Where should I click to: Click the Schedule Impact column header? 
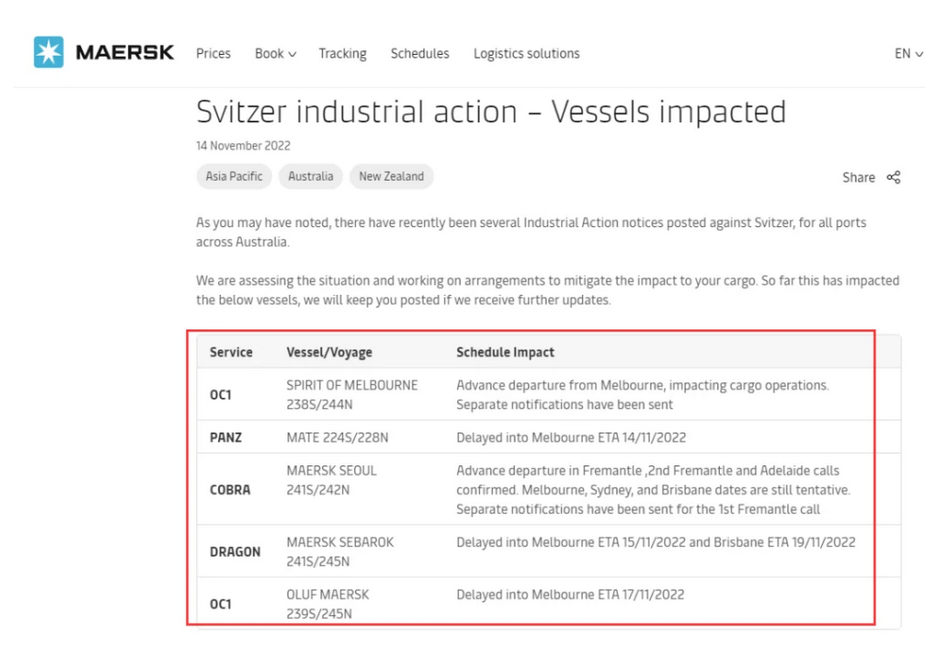pos(505,353)
